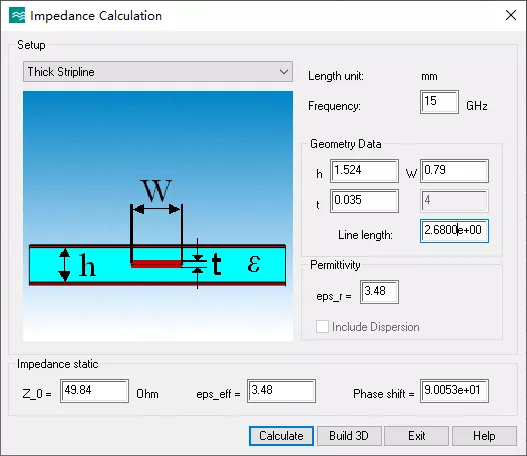Click the eps_r permittivity field
The width and height of the screenshot is (527, 456).
click(x=379, y=292)
